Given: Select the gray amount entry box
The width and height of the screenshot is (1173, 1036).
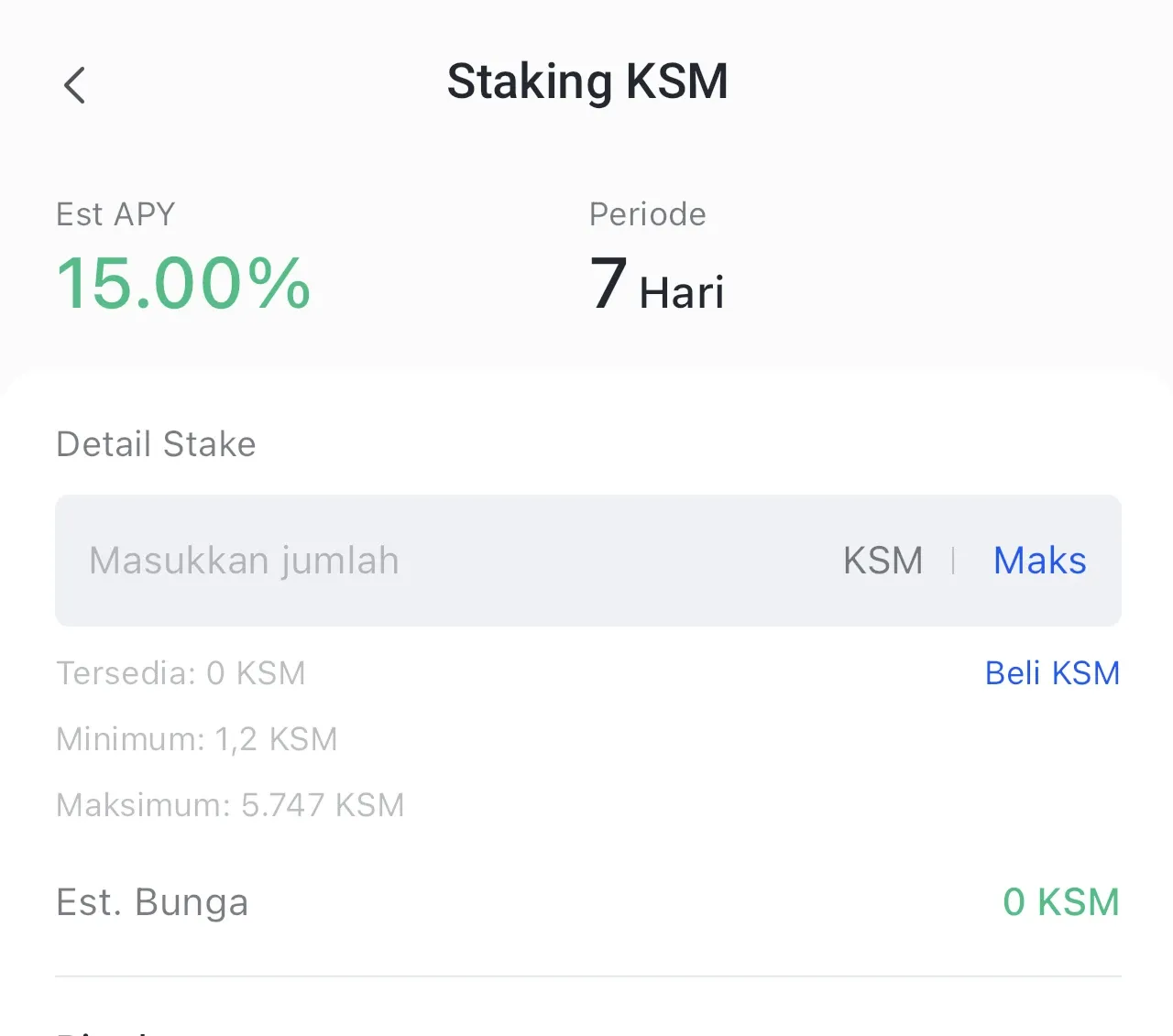Looking at the screenshot, I should (587, 560).
